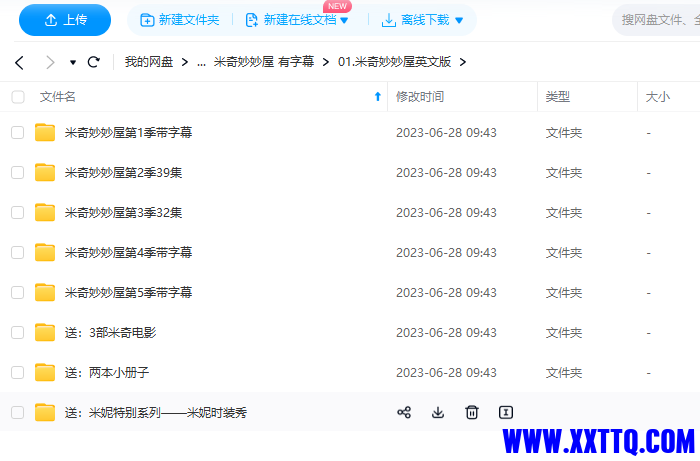Open folder name 米奇妙妙屋第1季带字幕

click(129, 133)
